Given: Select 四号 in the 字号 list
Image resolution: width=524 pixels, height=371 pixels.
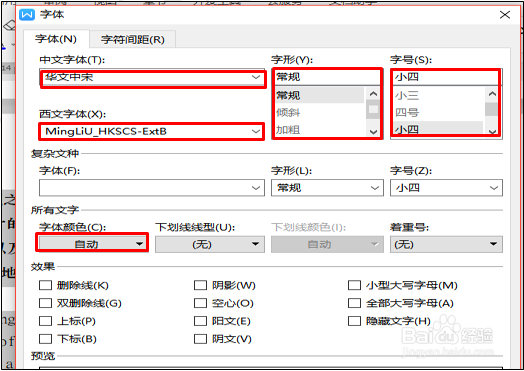Looking at the screenshot, I should 438,112.
